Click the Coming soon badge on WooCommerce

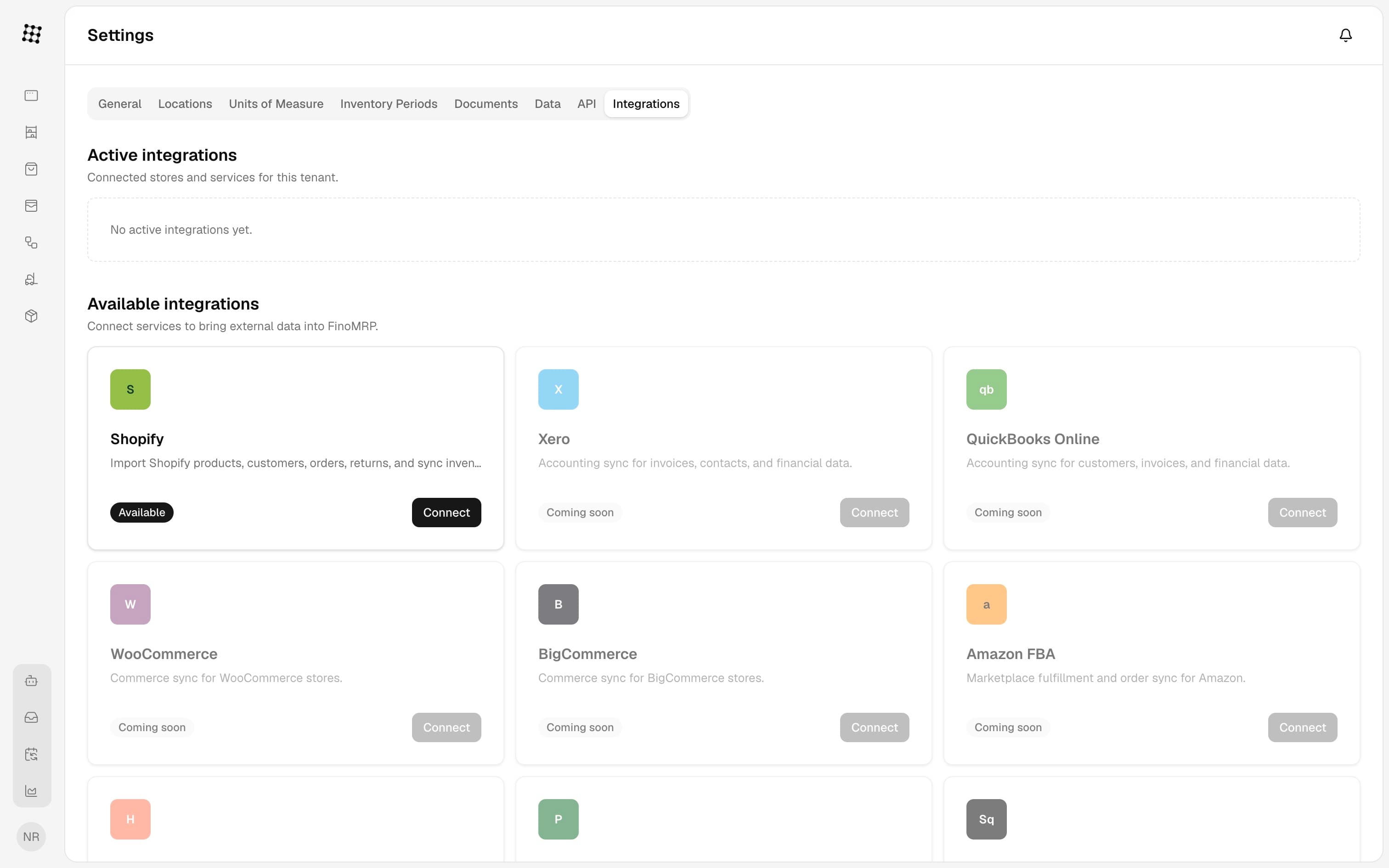pyautogui.click(x=152, y=727)
